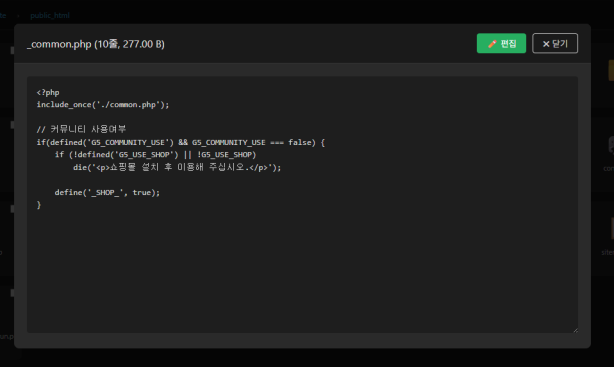The image size is (614, 367).
Task: Click the die() message line
Action: [177, 167]
